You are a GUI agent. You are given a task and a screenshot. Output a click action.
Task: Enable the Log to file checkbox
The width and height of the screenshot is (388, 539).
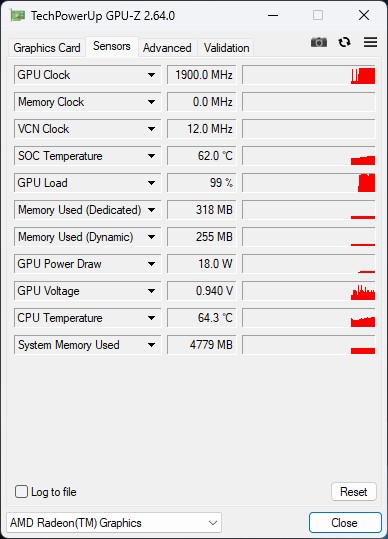click(x=21, y=492)
